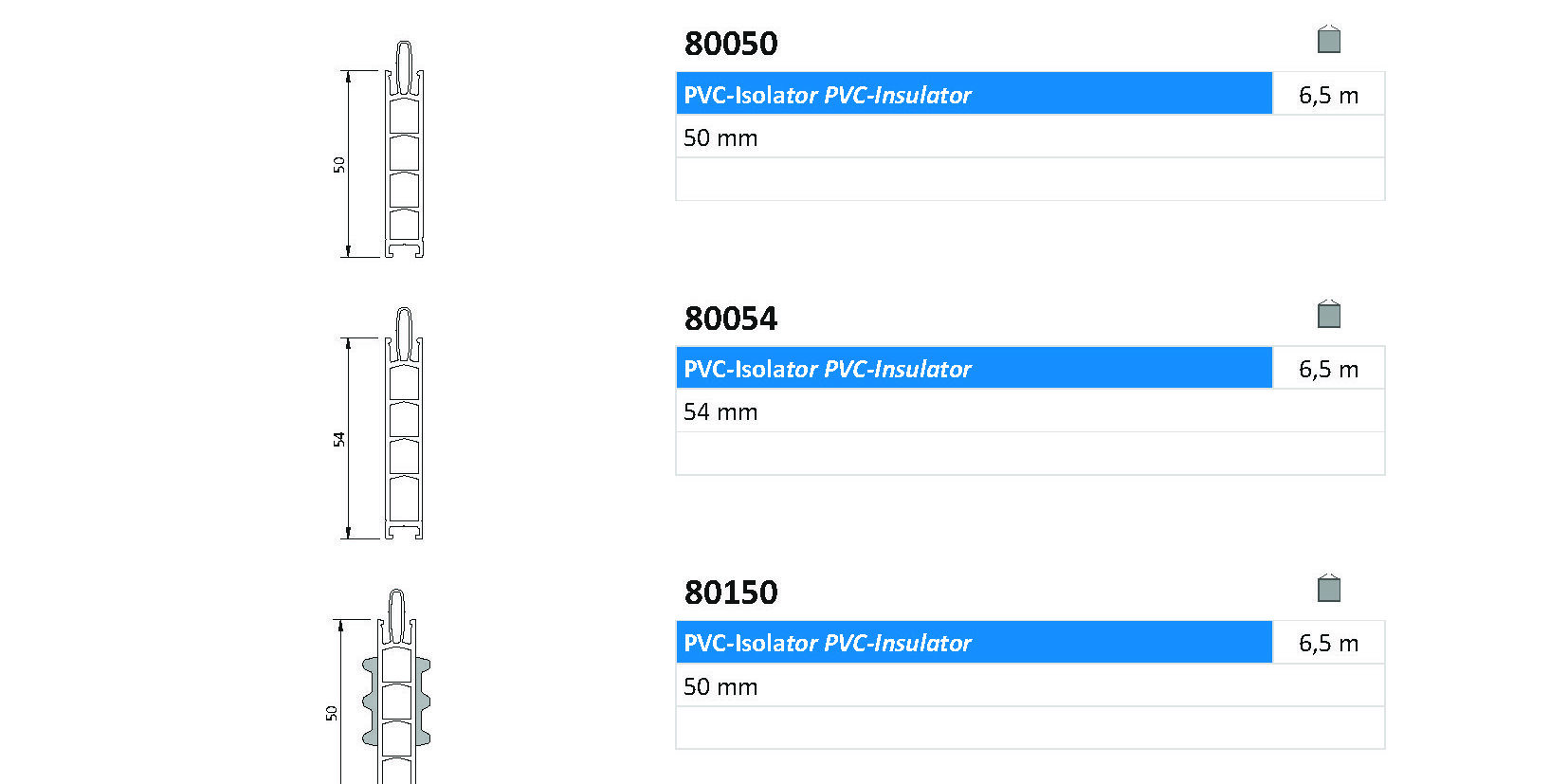Select the 54 mm row in the table
Screen dimensions: 1568x784
[1030, 411]
